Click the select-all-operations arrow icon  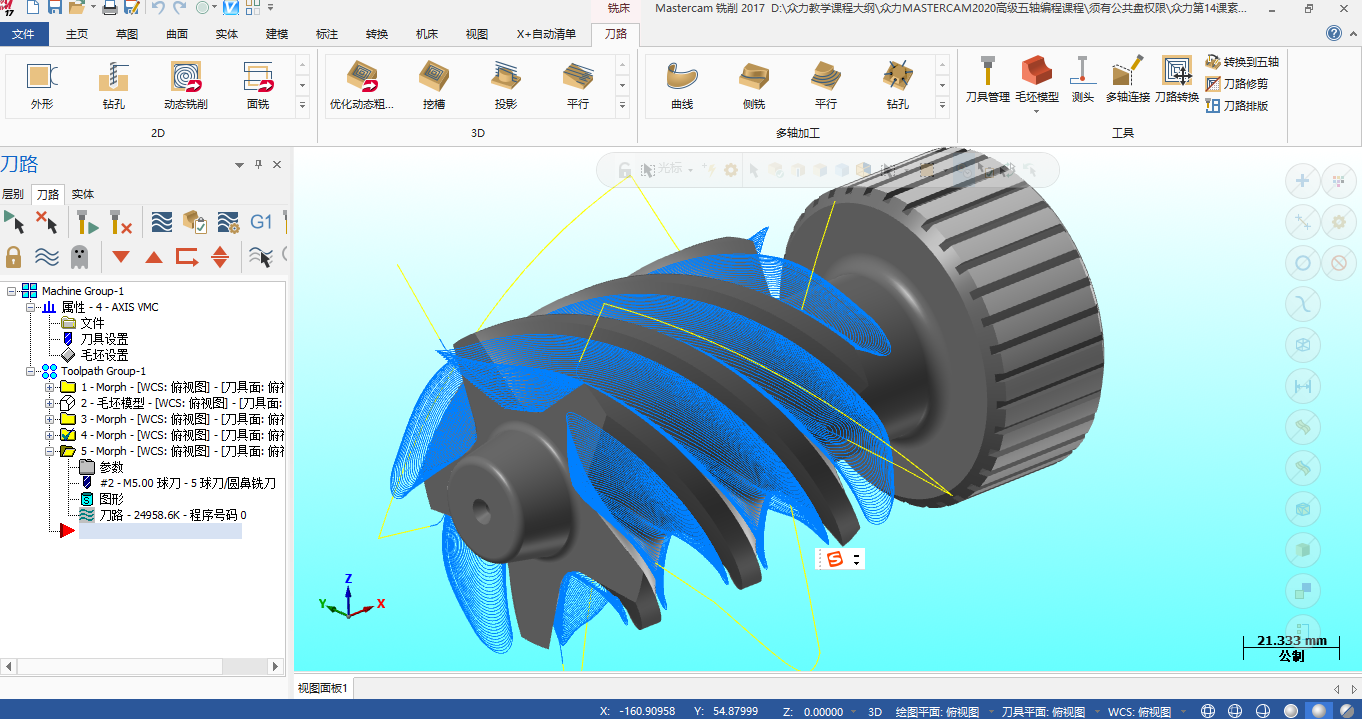(x=14, y=222)
